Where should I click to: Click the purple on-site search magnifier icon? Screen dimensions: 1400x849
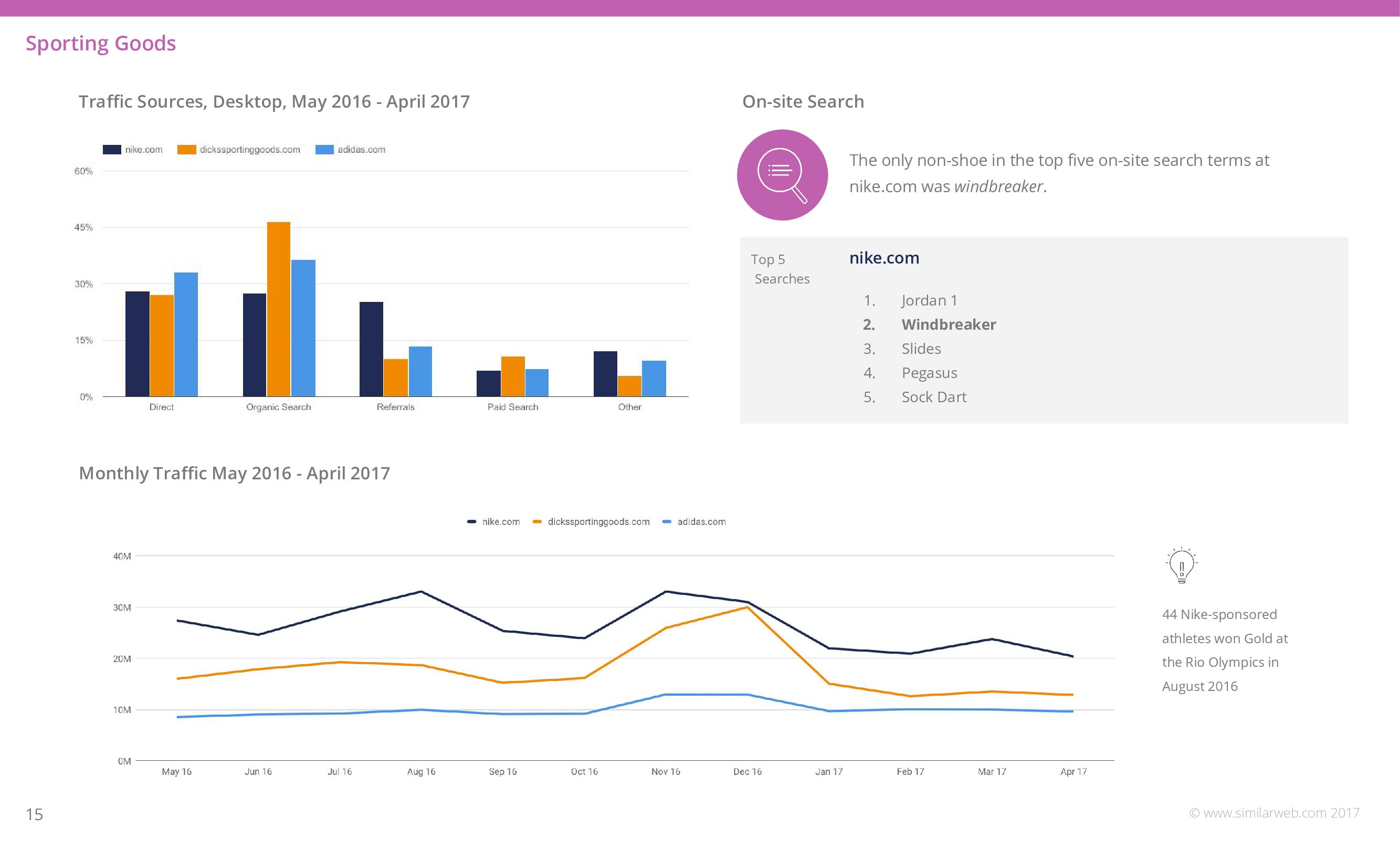(x=782, y=175)
